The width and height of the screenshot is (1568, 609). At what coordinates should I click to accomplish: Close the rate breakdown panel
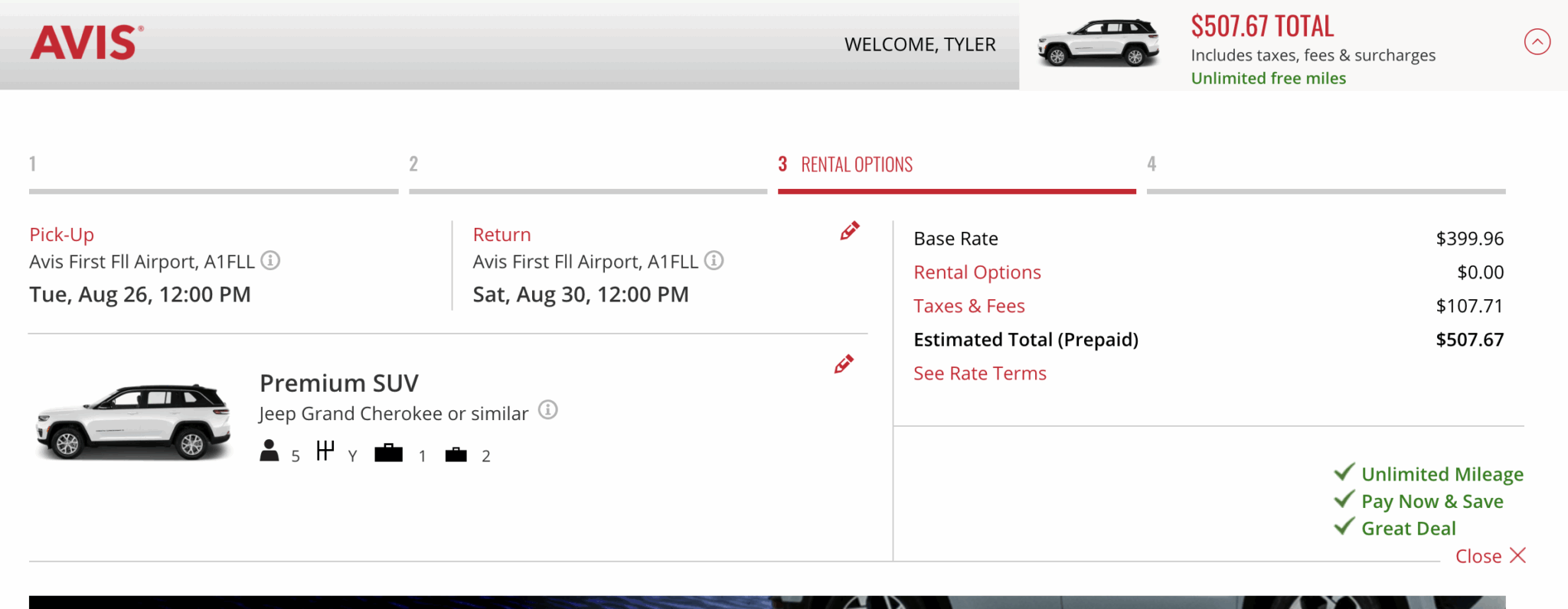pyautogui.click(x=1490, y=555)
